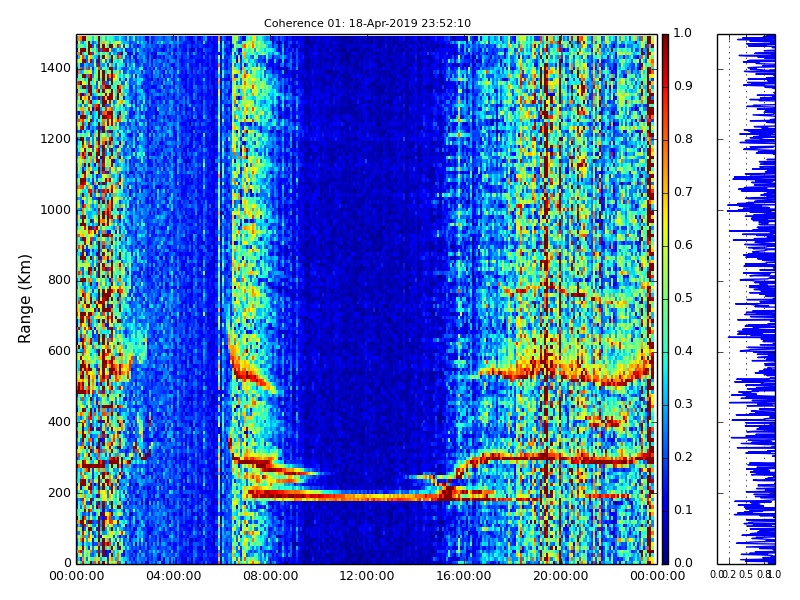Viewport: 800px width, 600px height.
Task: Click the 1200 range tick label
Action: [56, 139]
